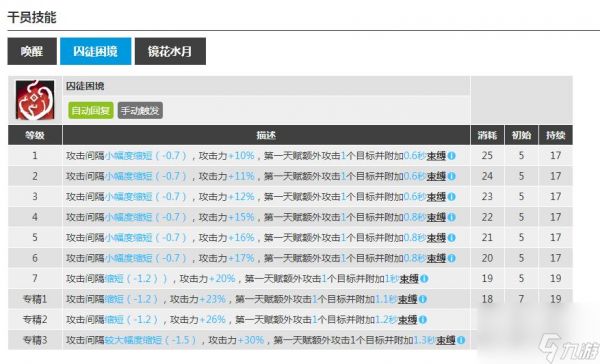Click the green 自动回复 tag
This screenshot has width=600, height=364.
tap(91, 111)
